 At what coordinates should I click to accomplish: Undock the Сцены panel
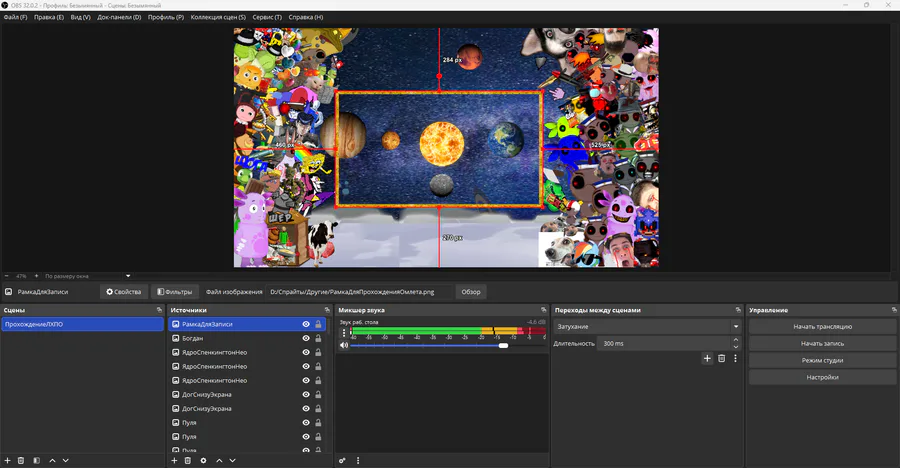pos(160,310)
